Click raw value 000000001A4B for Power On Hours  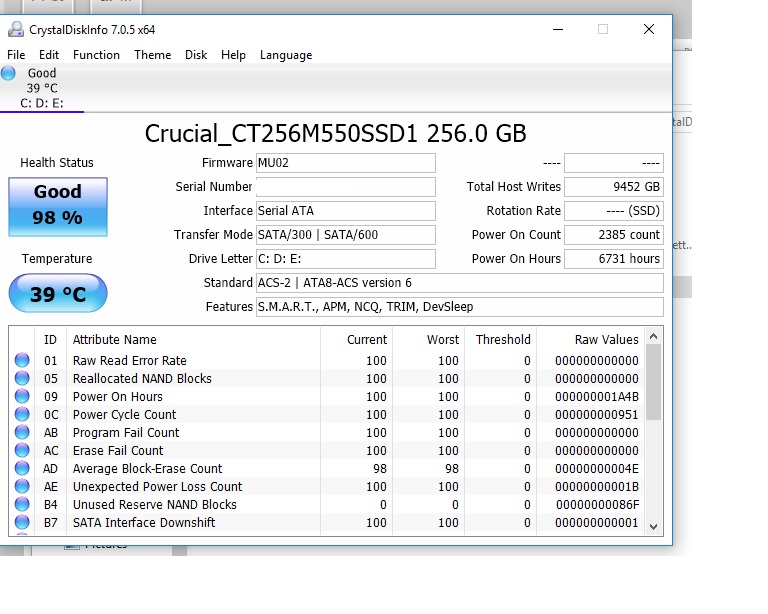coord(597,397)
